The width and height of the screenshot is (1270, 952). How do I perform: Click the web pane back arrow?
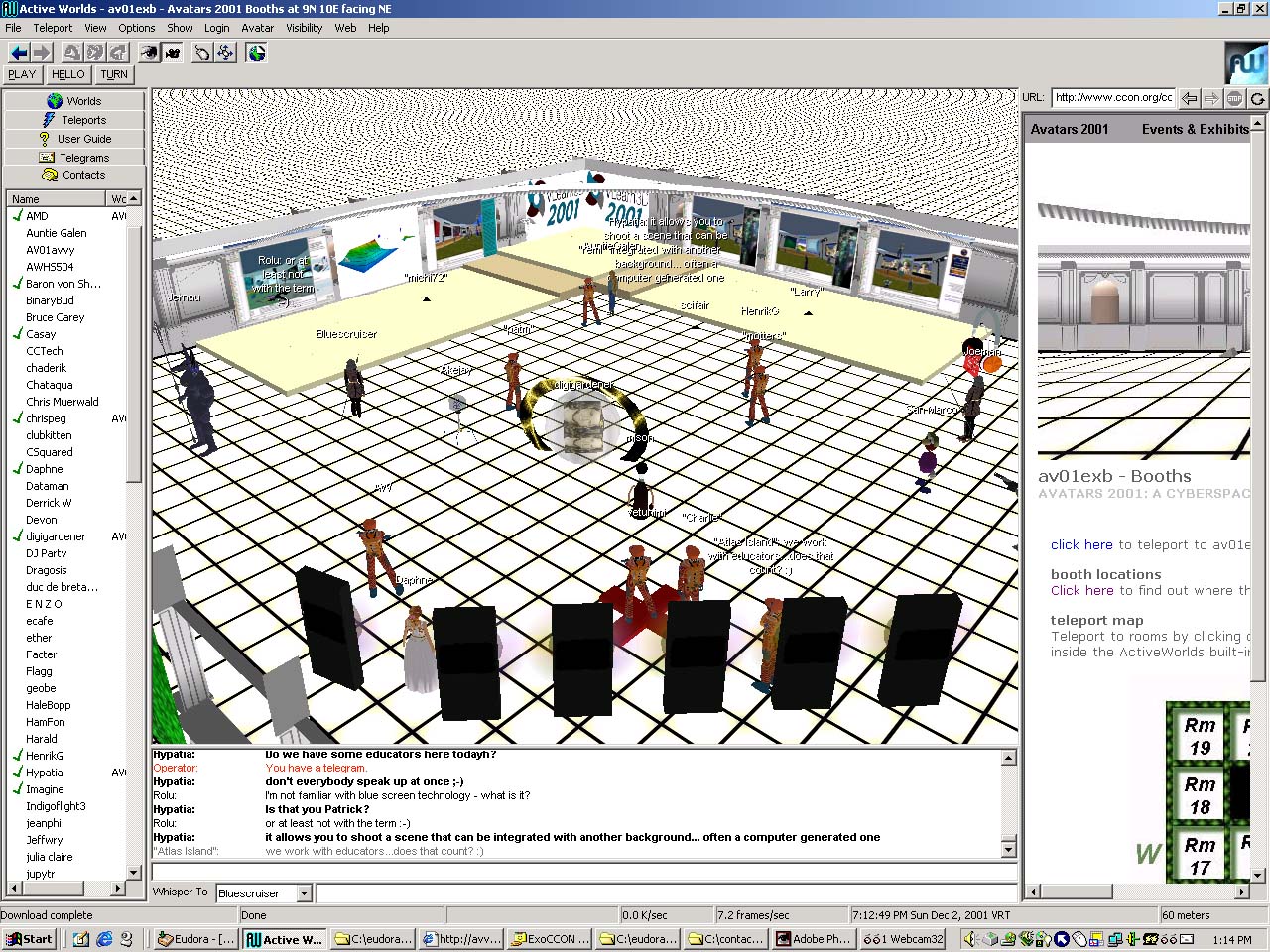pyautogui.click(x=1190, y=98)
